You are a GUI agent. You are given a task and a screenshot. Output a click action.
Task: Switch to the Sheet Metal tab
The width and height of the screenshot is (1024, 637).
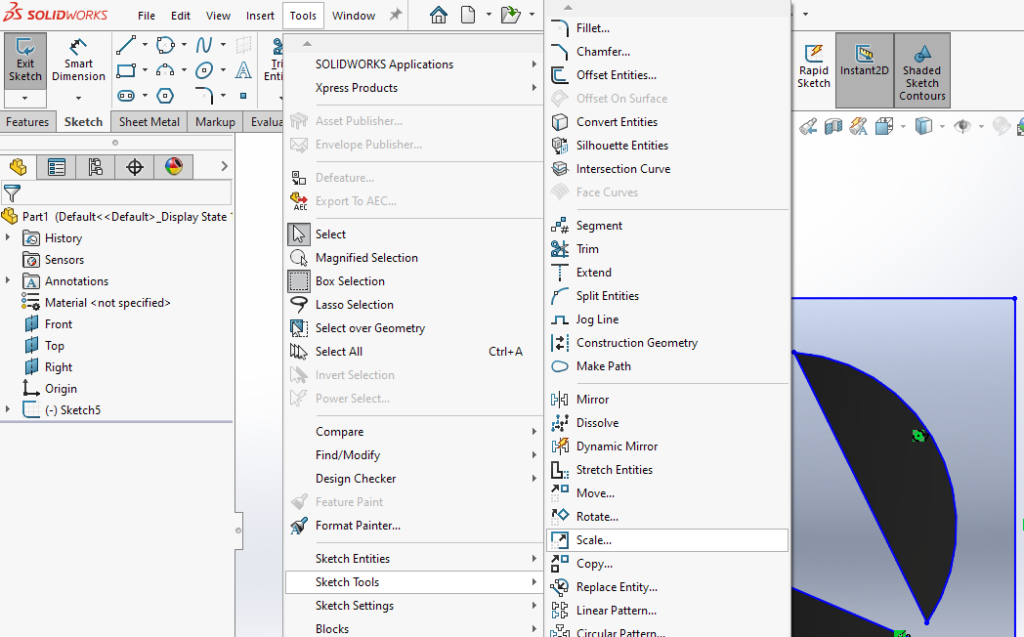point(149,122)
